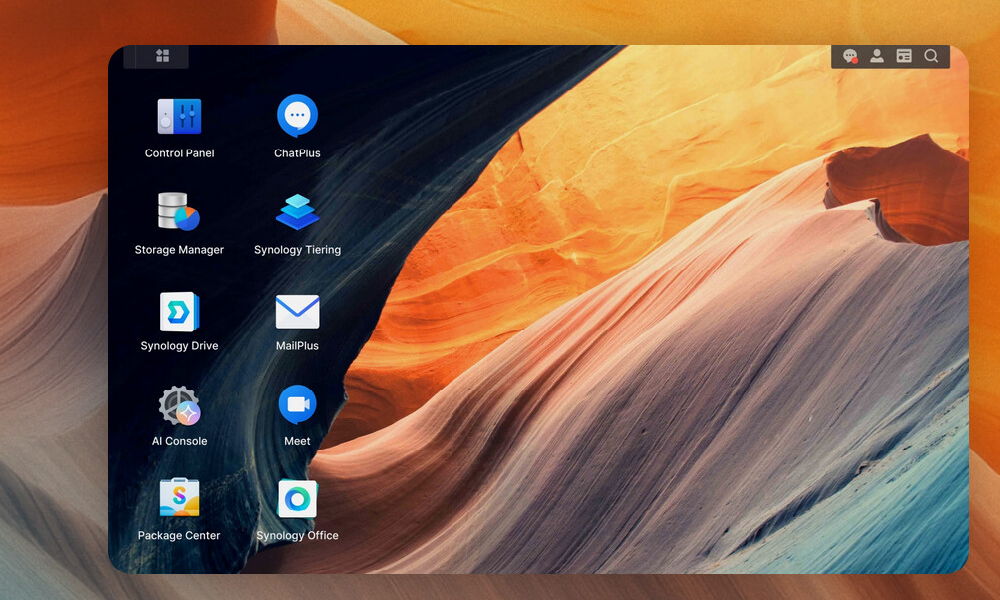The image size is (1000, 600).
Task: Click the 'ChatPlus' label text
Action: point(297,153)
